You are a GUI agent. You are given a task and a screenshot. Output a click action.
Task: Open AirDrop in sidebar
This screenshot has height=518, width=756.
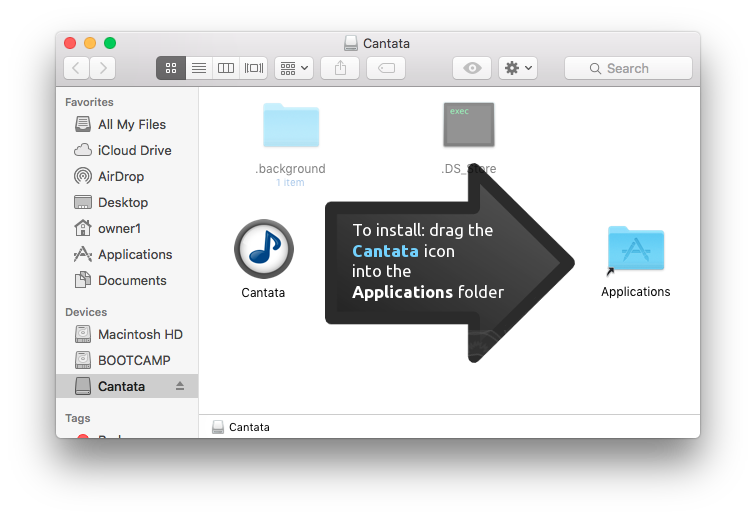coord(127,177)
